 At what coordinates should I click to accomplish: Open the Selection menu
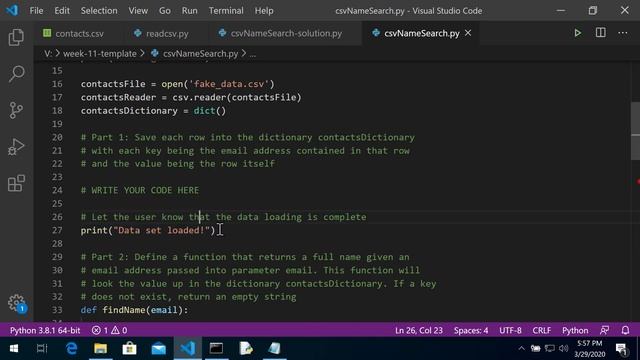coord(99,11)
